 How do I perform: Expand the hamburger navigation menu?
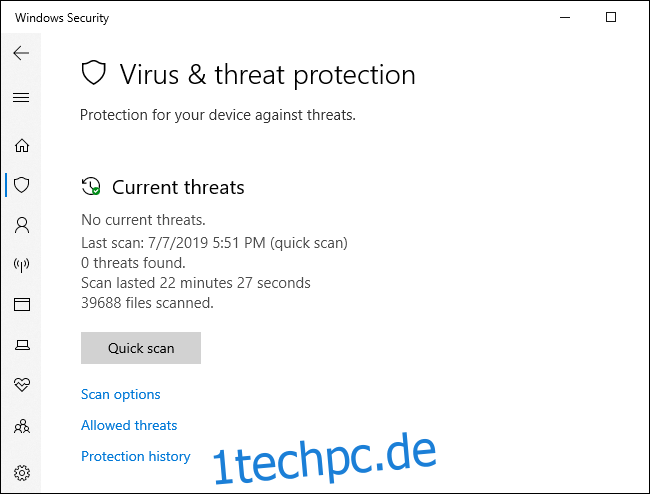tap(21, 97)
